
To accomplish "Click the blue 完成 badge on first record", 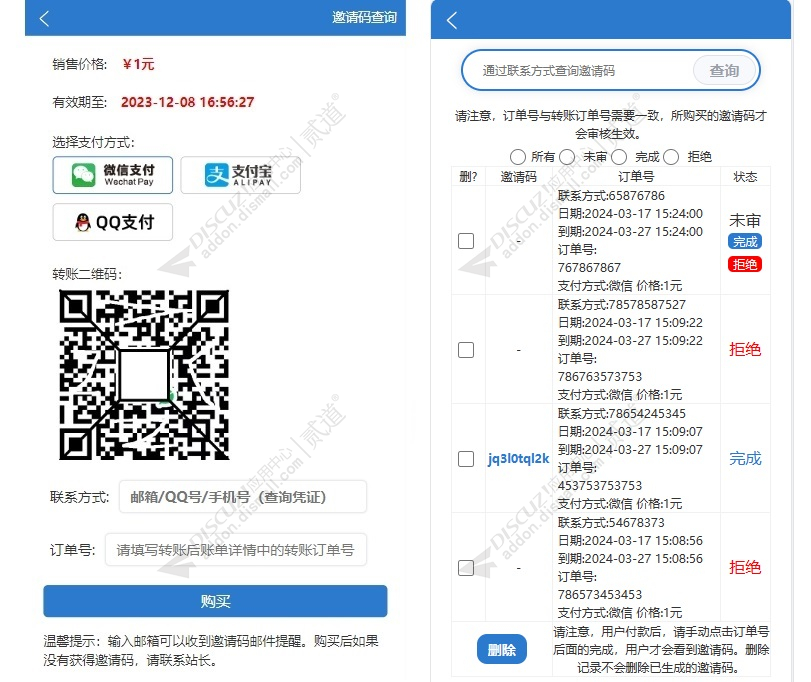I will pyautogui.click(x=744, y=241).
